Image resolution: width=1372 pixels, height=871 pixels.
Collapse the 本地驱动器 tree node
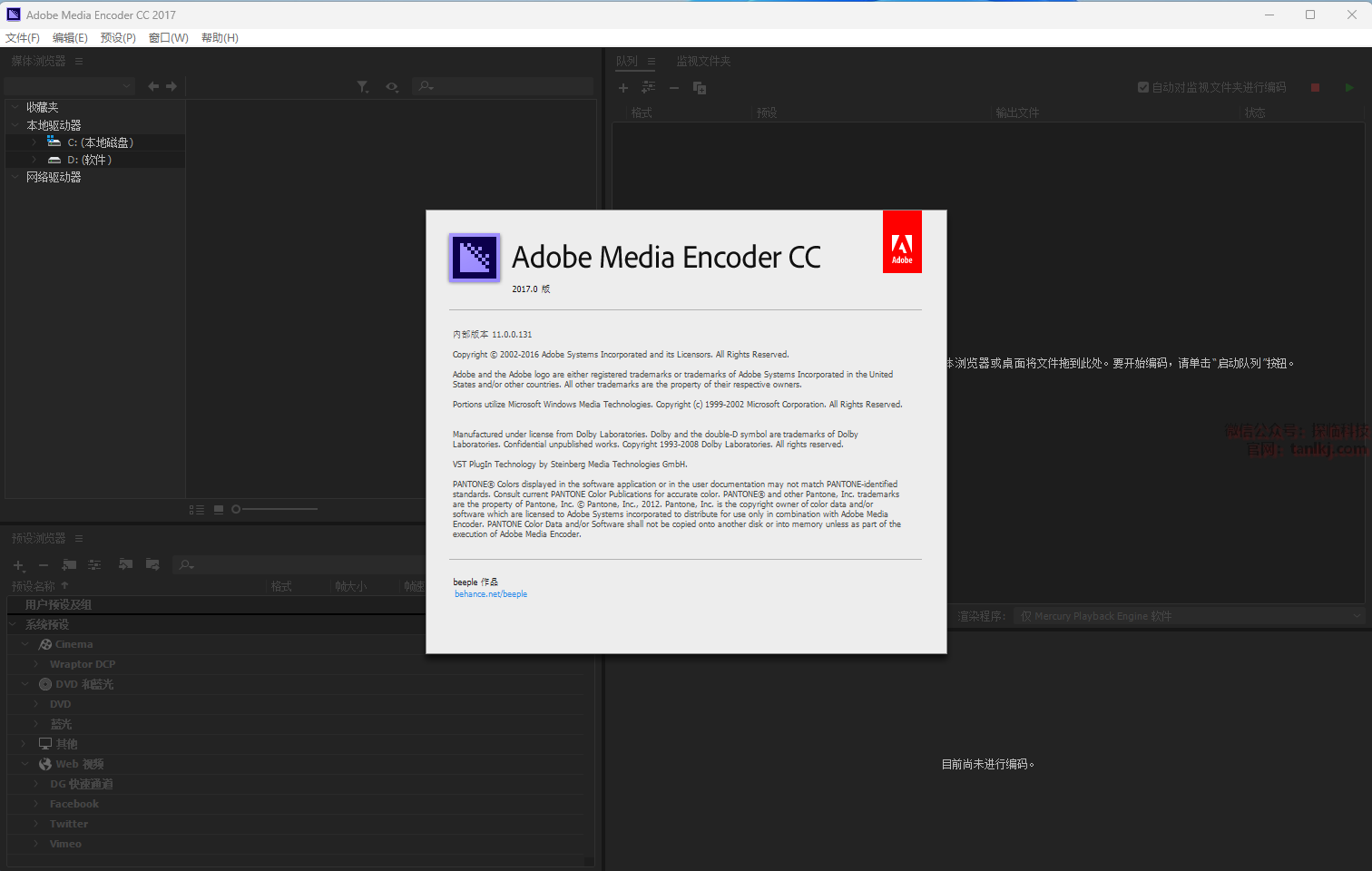point(15,125)
